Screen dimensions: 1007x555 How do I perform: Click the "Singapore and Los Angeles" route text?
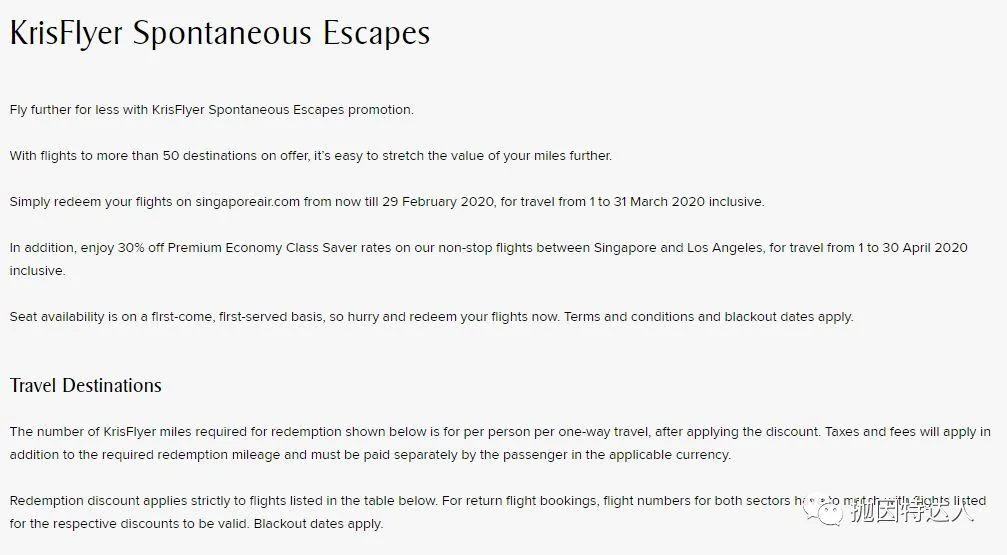pyautogui.click(x=678, y=248)
